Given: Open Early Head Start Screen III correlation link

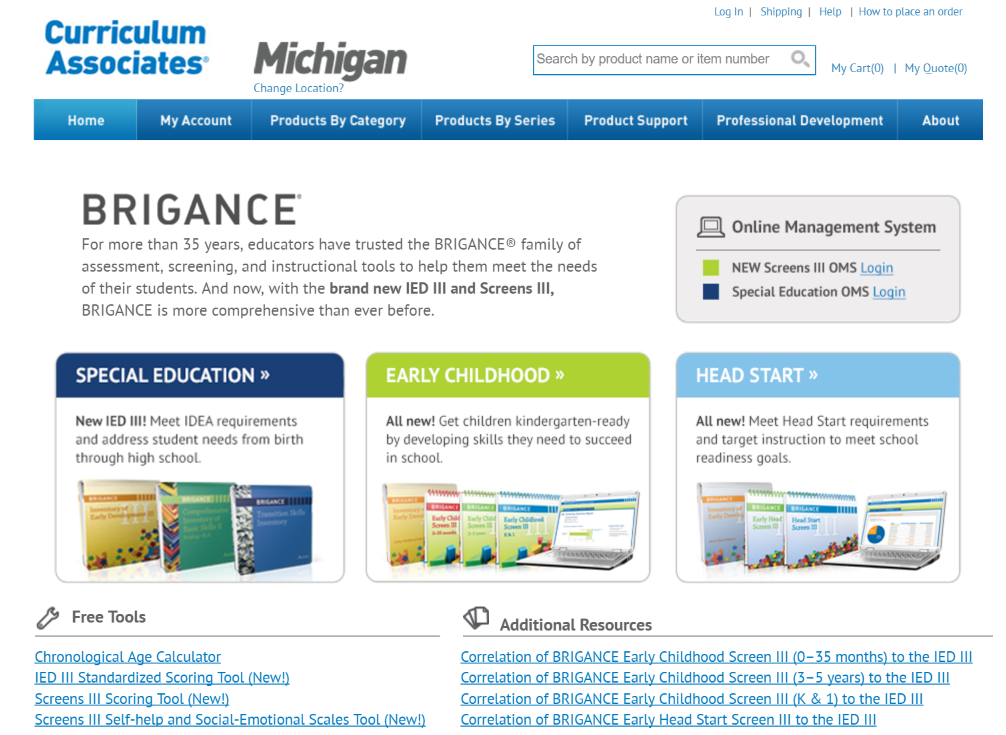Looking at the screenshot, I should click(x=669, y=720).
